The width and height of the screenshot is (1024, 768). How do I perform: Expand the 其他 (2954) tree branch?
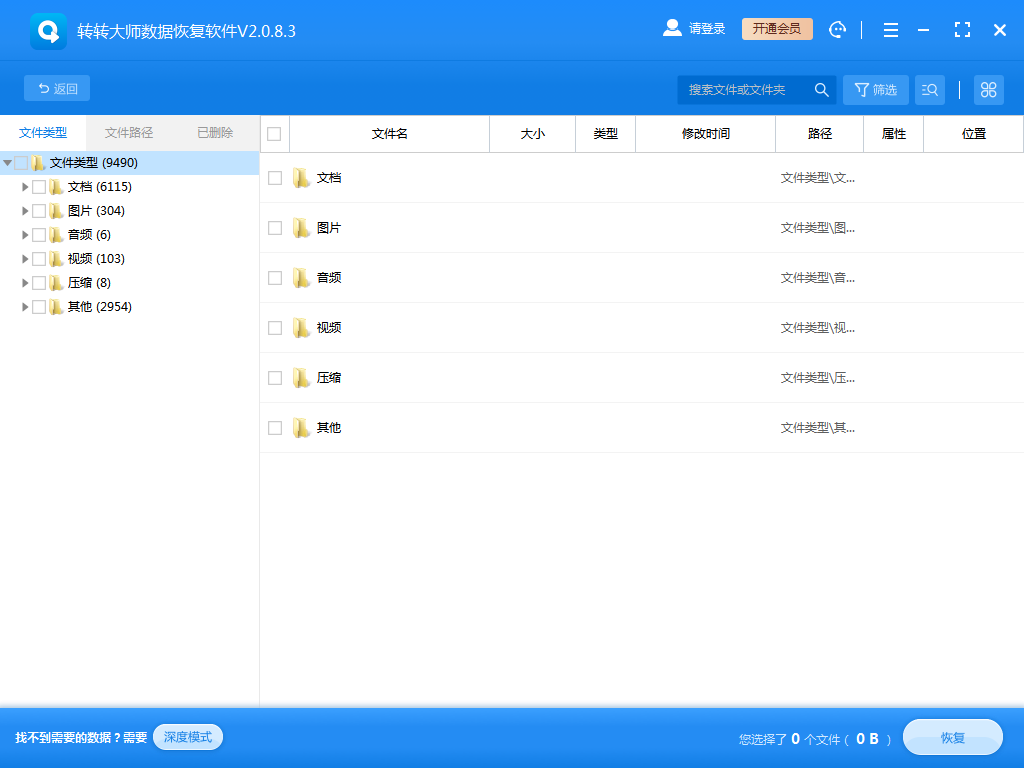25,306
